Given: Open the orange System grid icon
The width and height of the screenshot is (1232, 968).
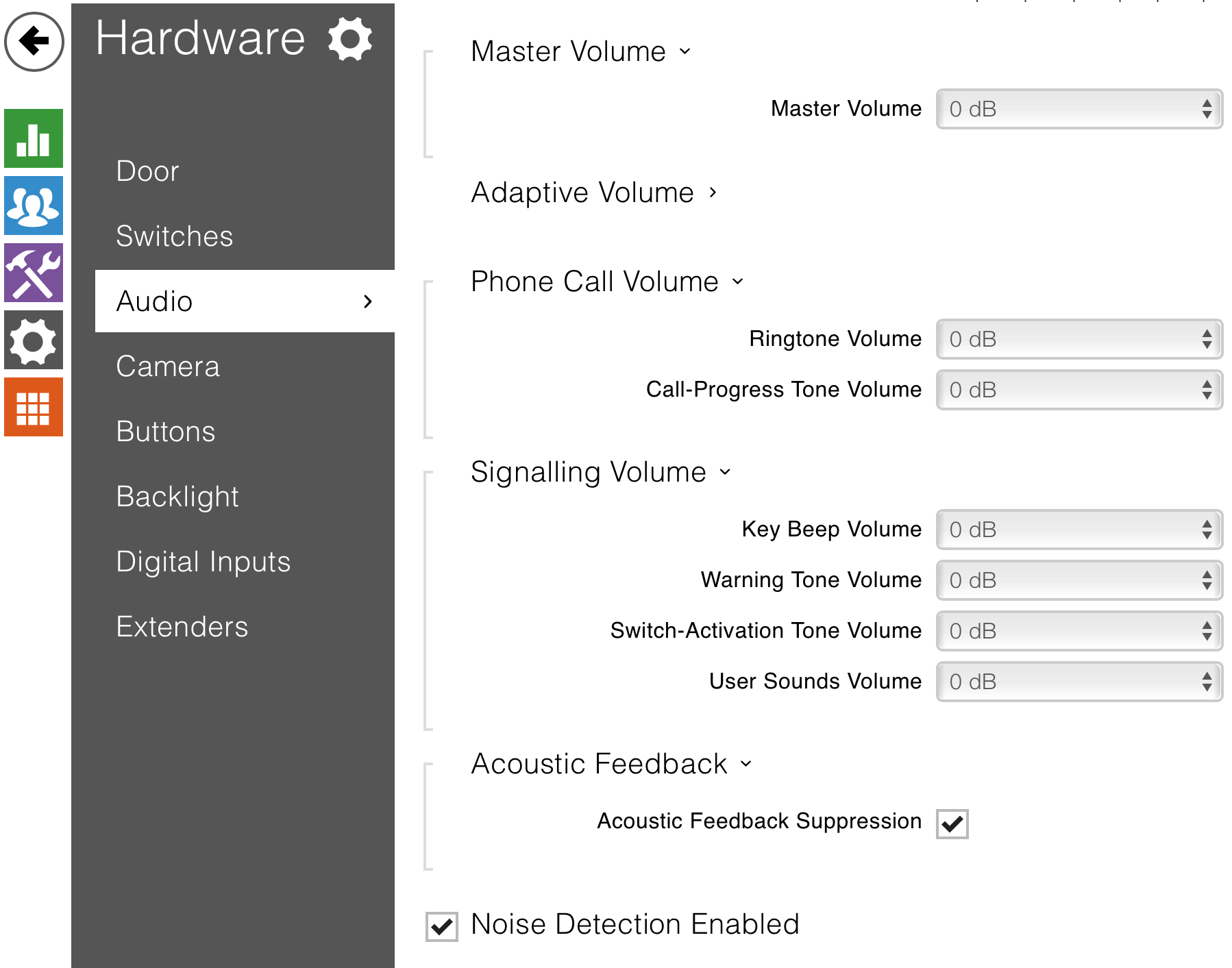Looking at the screenshot, I should (x=34, y=407).
